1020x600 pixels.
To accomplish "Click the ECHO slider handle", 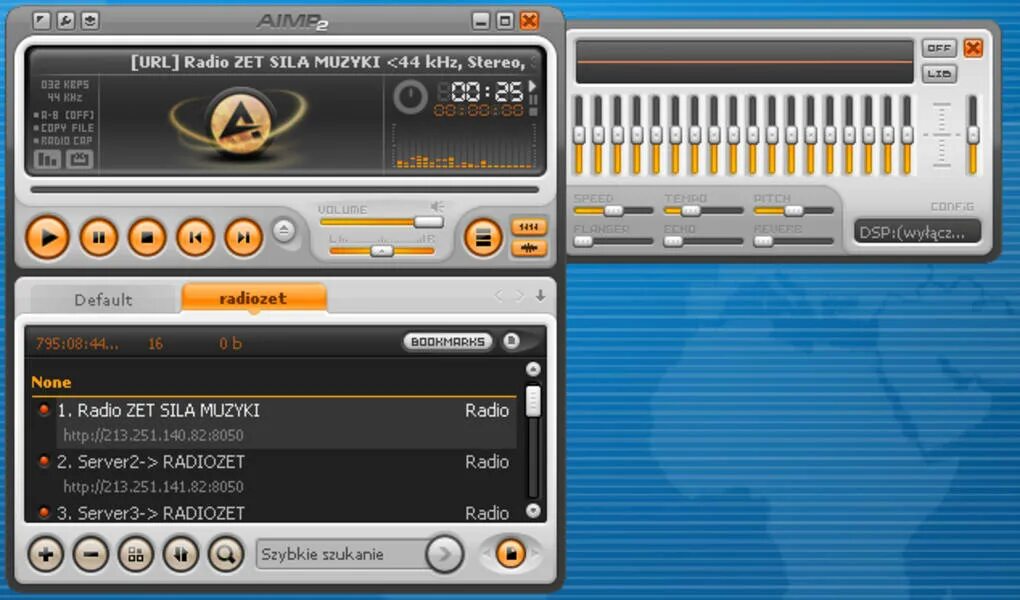I will coord(673,241).
